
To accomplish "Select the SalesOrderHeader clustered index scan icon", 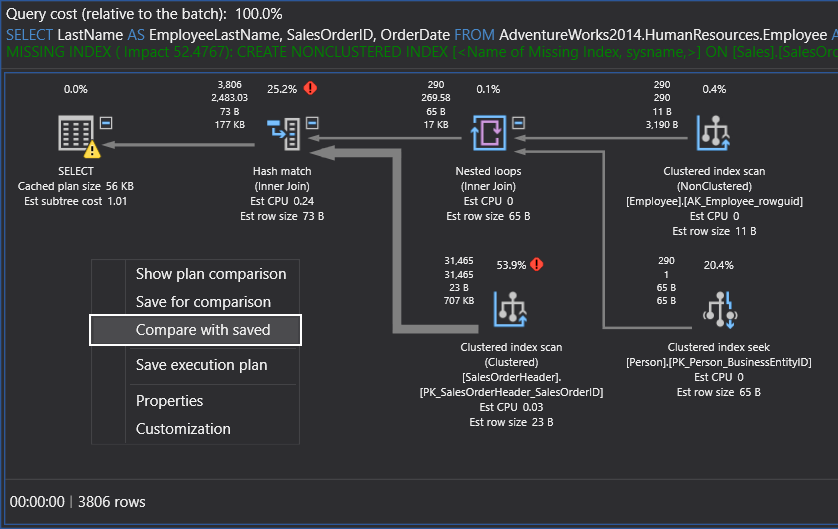I will click(511, 309).
